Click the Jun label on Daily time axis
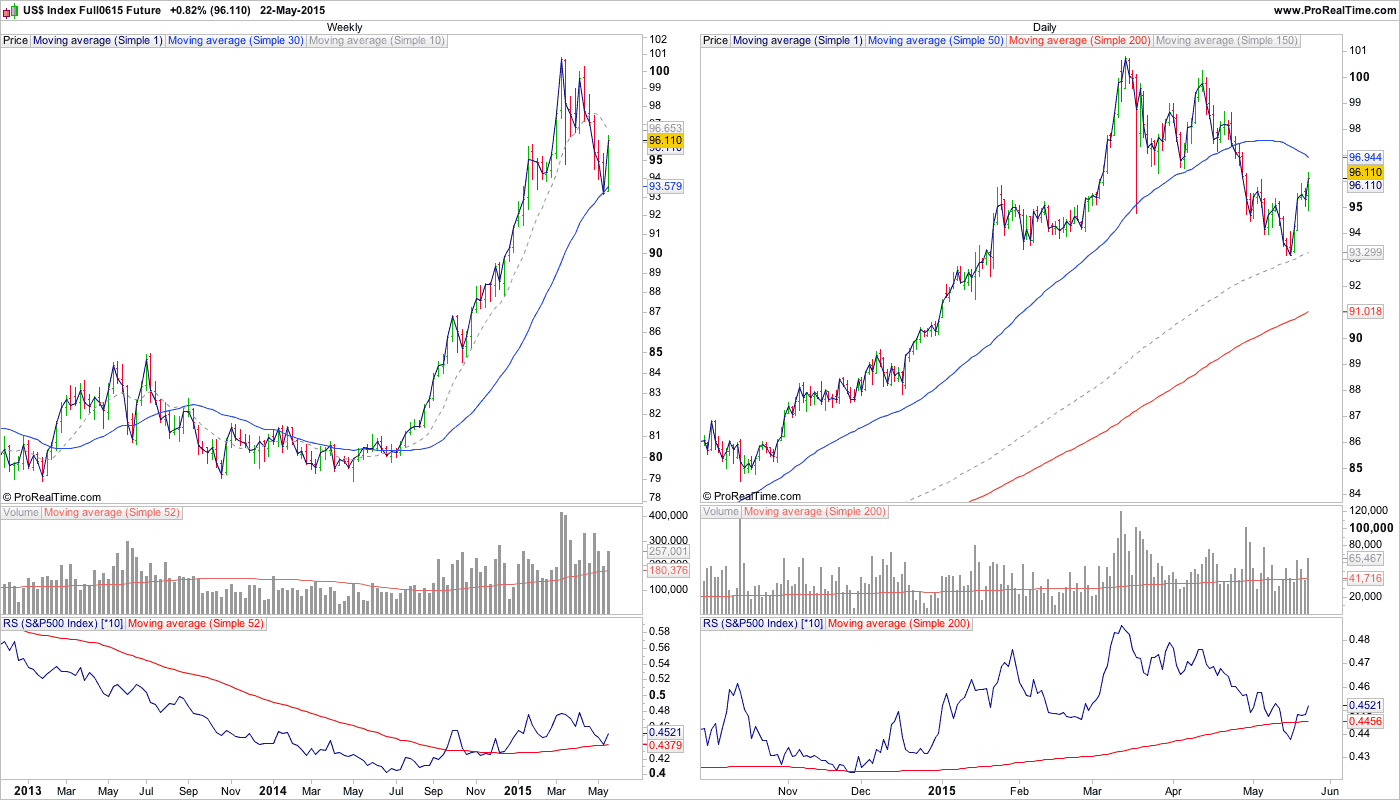The width and height of the screenshot is (1400, 800). tap(1328, 791)
